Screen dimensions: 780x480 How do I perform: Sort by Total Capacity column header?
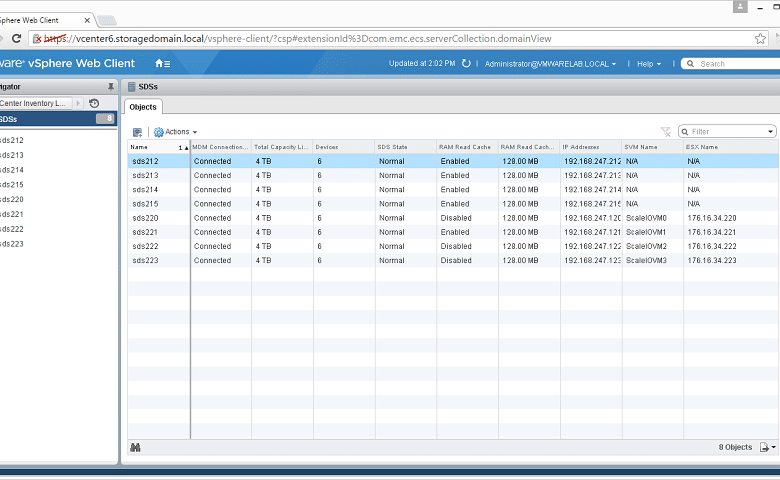(282, 147)
